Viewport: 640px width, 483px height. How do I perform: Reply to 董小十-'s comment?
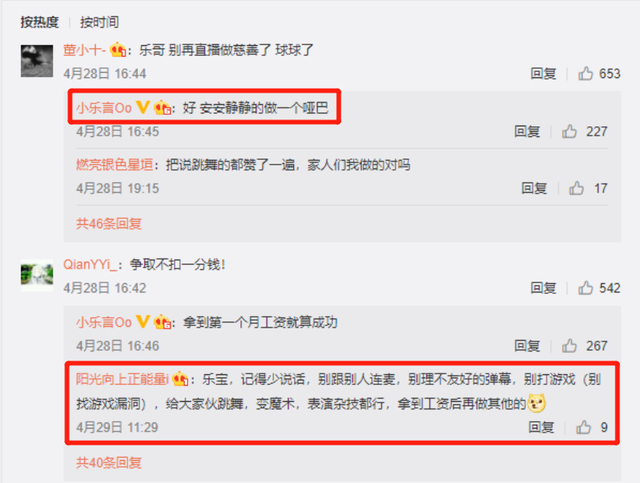pos(543,73)
